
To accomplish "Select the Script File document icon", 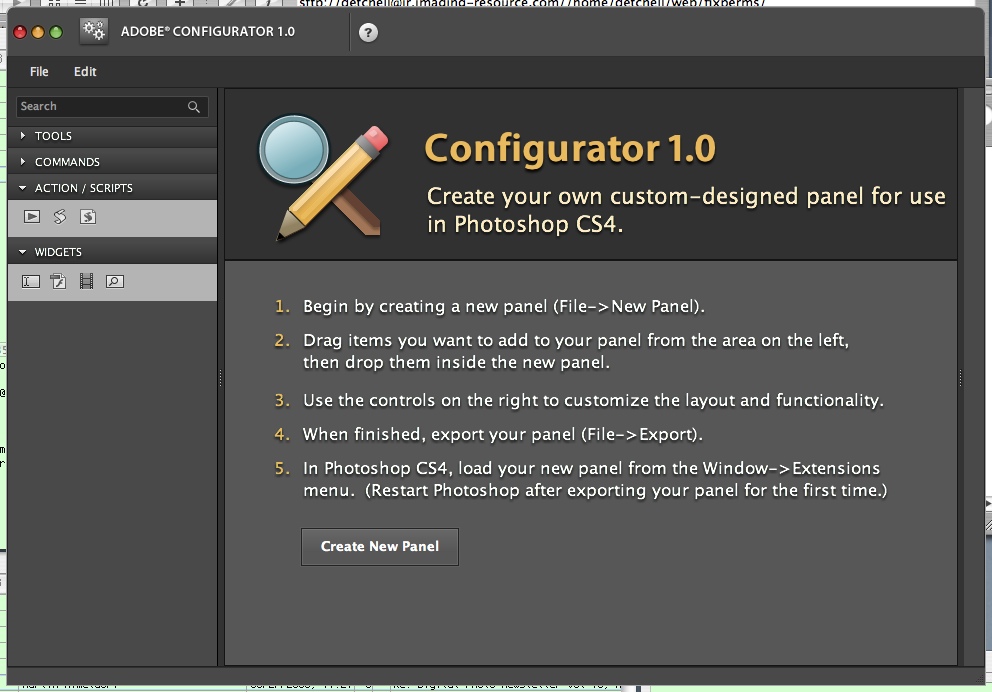I will (88, 217).
